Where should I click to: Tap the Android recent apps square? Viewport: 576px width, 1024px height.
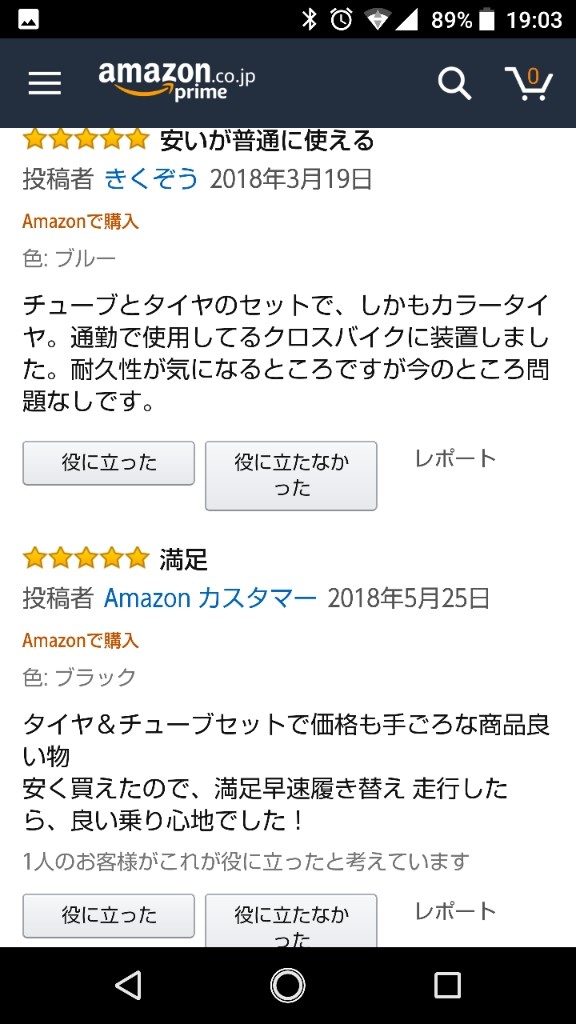pos(447,985)
